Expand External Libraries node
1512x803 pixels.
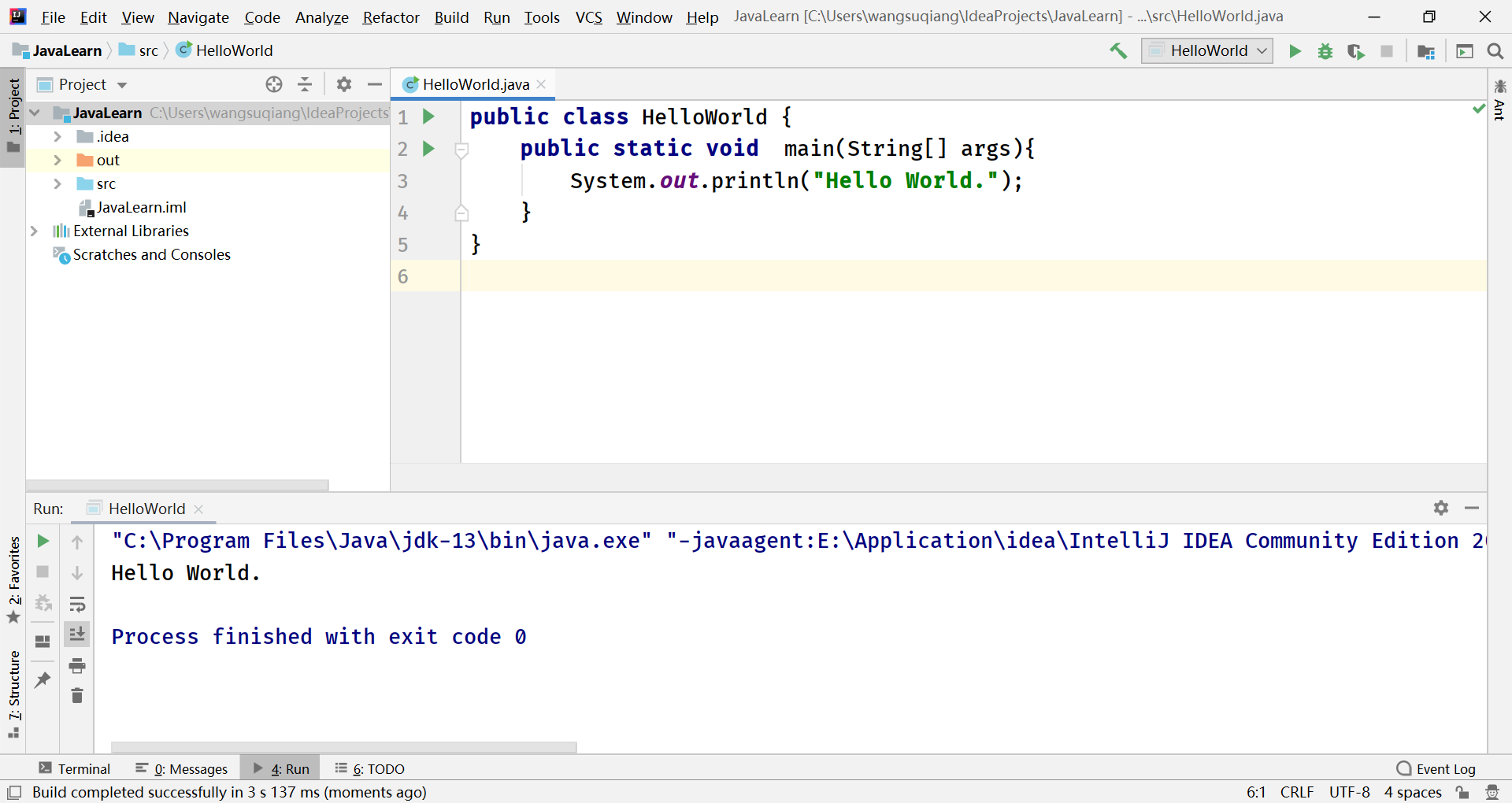pyautogui.click(x=35, y=231)
